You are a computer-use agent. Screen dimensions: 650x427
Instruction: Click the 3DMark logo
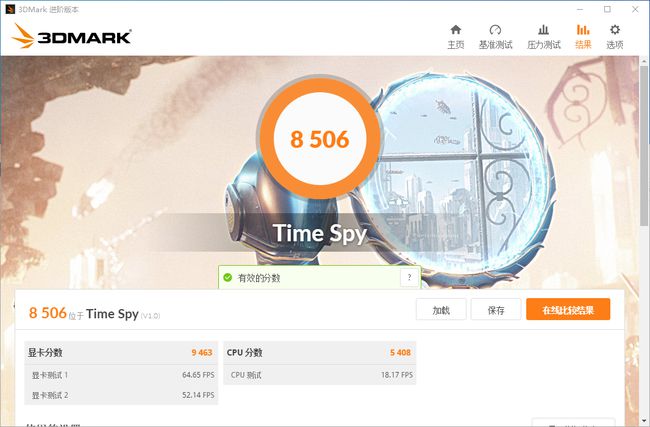point(71,36)
